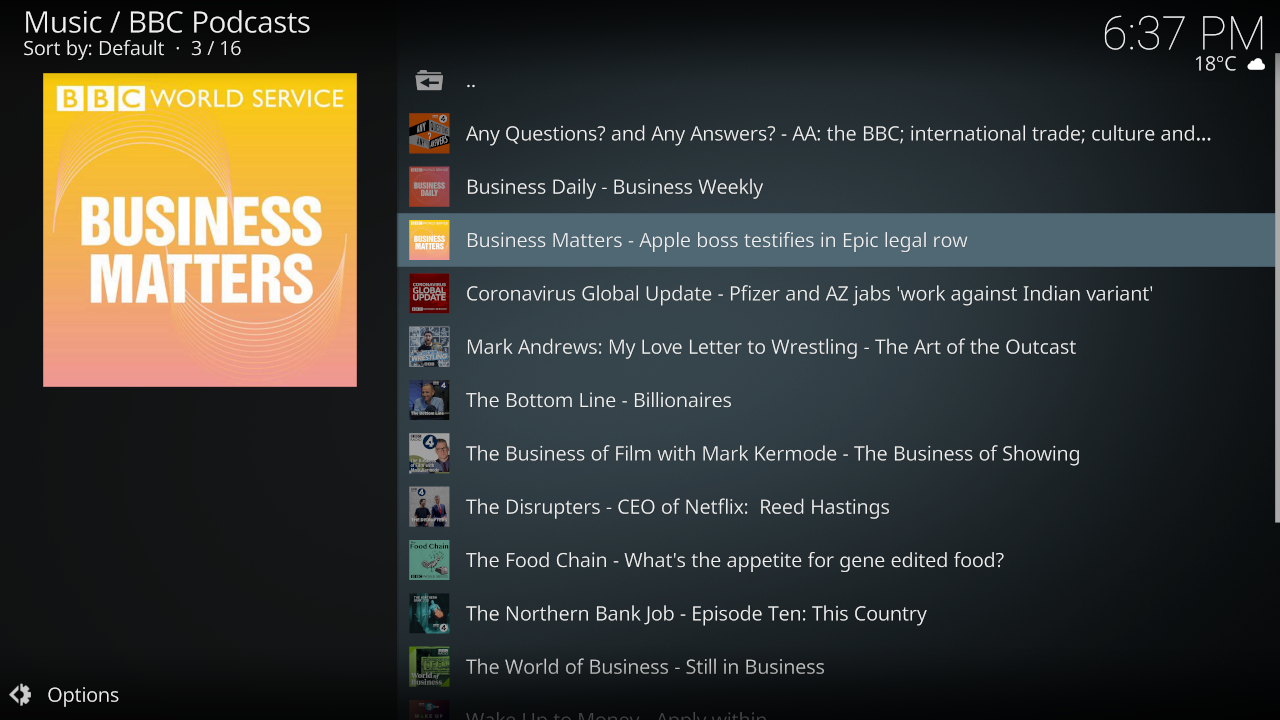Image resolution: width=1280 pixels, height=720 pixels.
Task: Click the cloudy weather icon
Action: [1255, 64]
